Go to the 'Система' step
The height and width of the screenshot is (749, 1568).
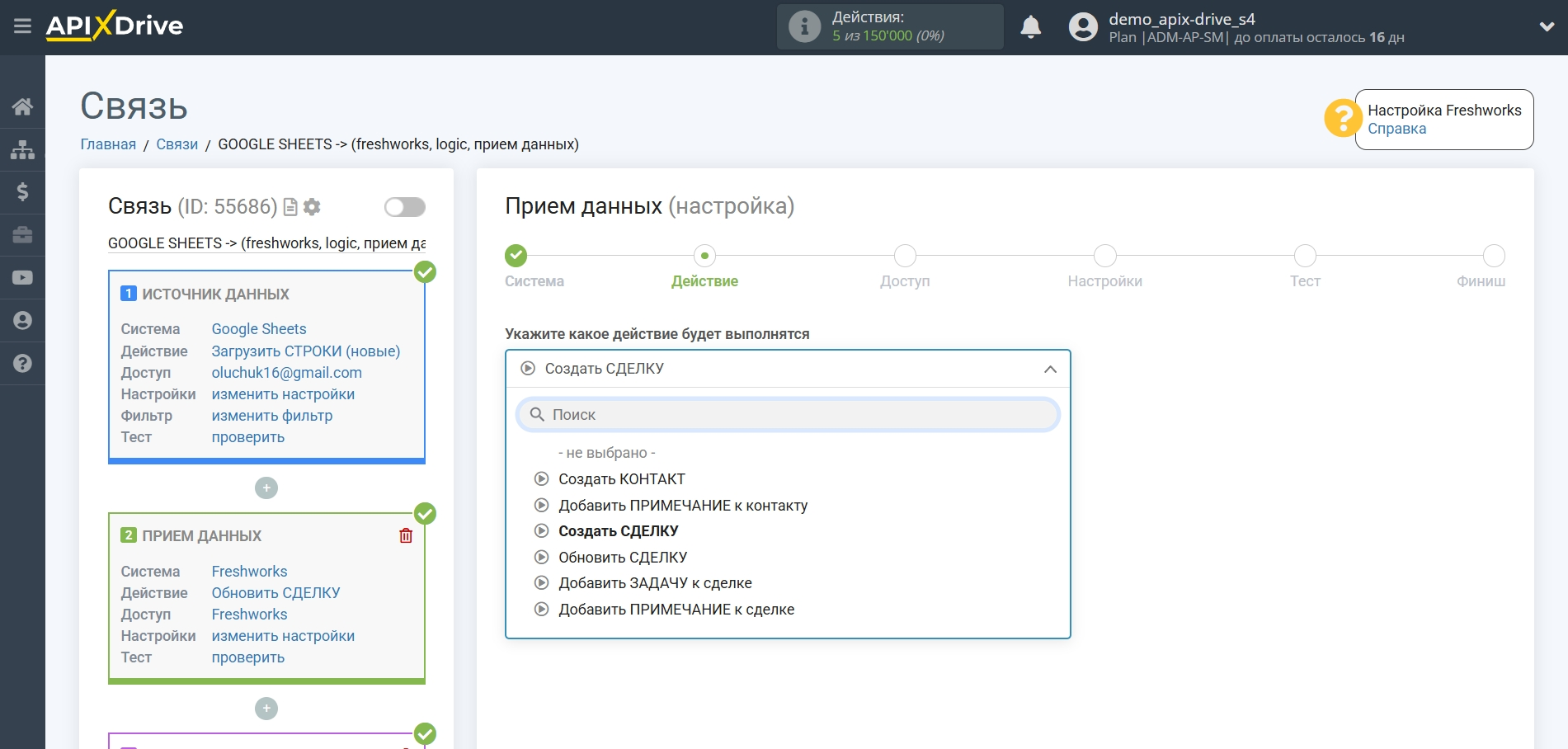516,257
